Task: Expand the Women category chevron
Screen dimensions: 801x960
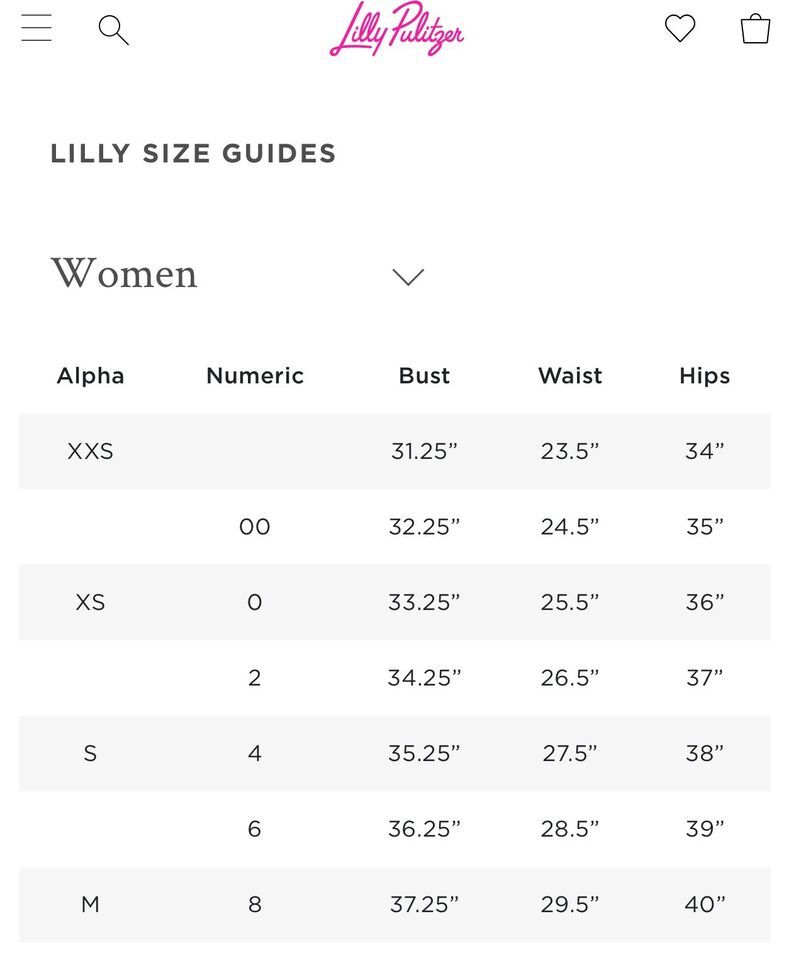Action: point(408,277)
